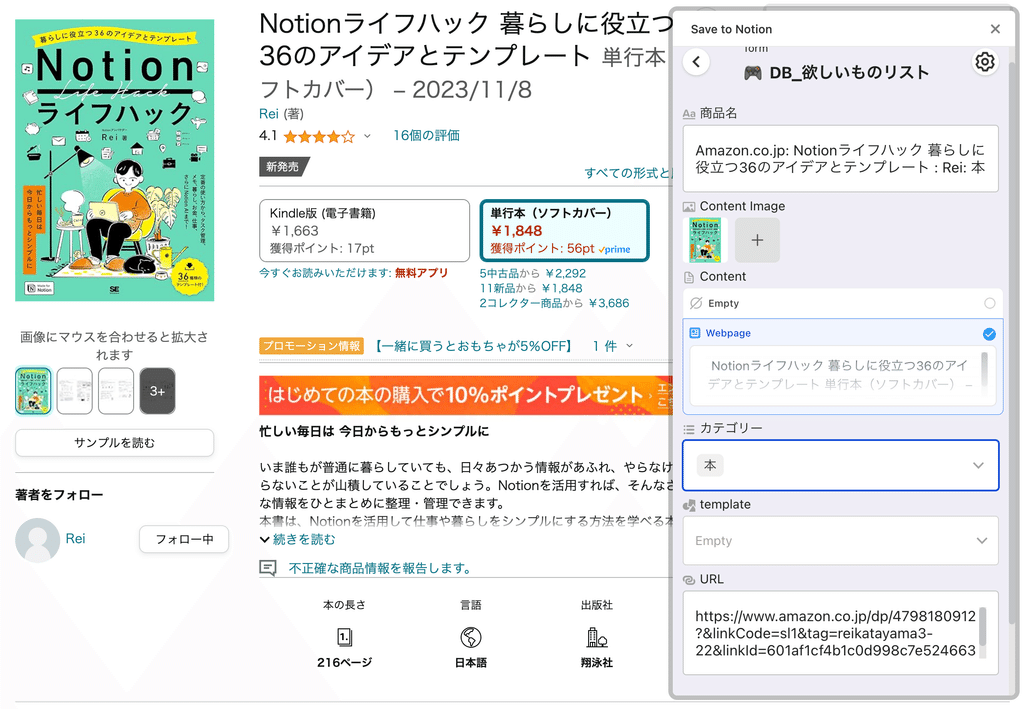1024x709 pixels.
Task: Click the カテゴリー list icon
Action: tap(688, 429)
